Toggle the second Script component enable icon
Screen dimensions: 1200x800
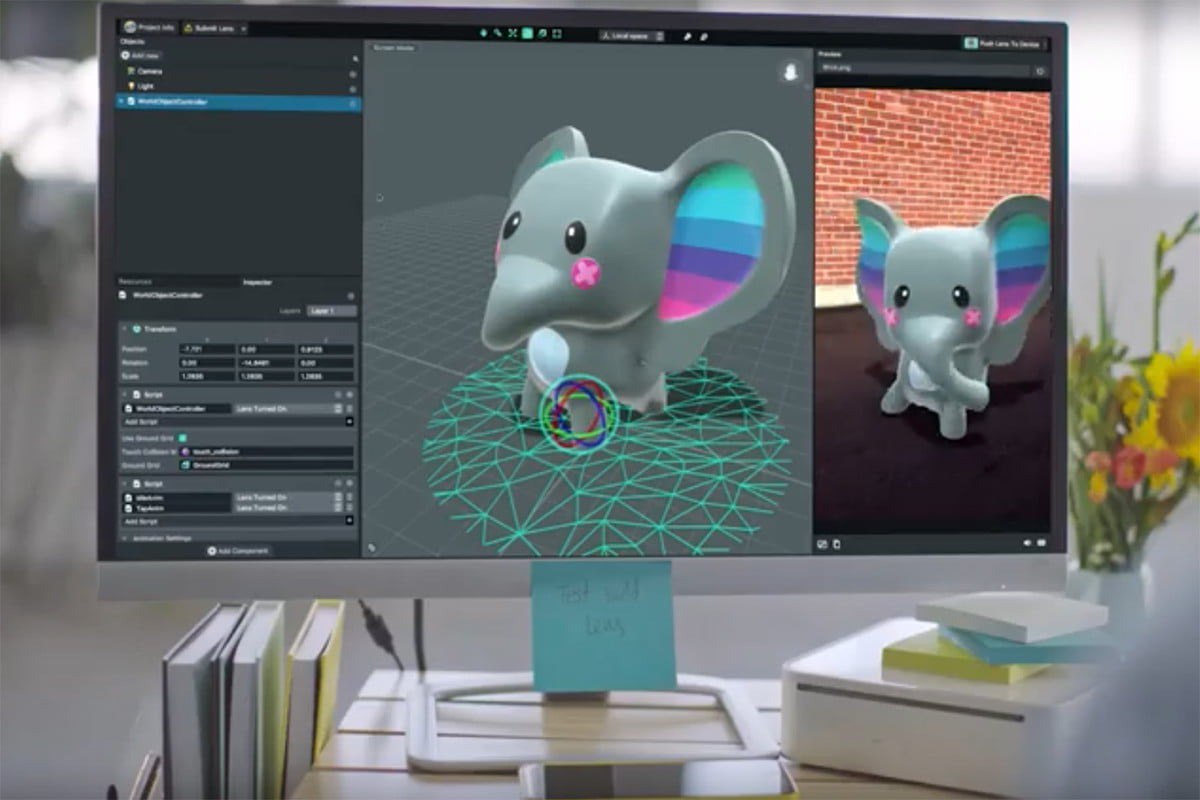[x=338, y=483]
